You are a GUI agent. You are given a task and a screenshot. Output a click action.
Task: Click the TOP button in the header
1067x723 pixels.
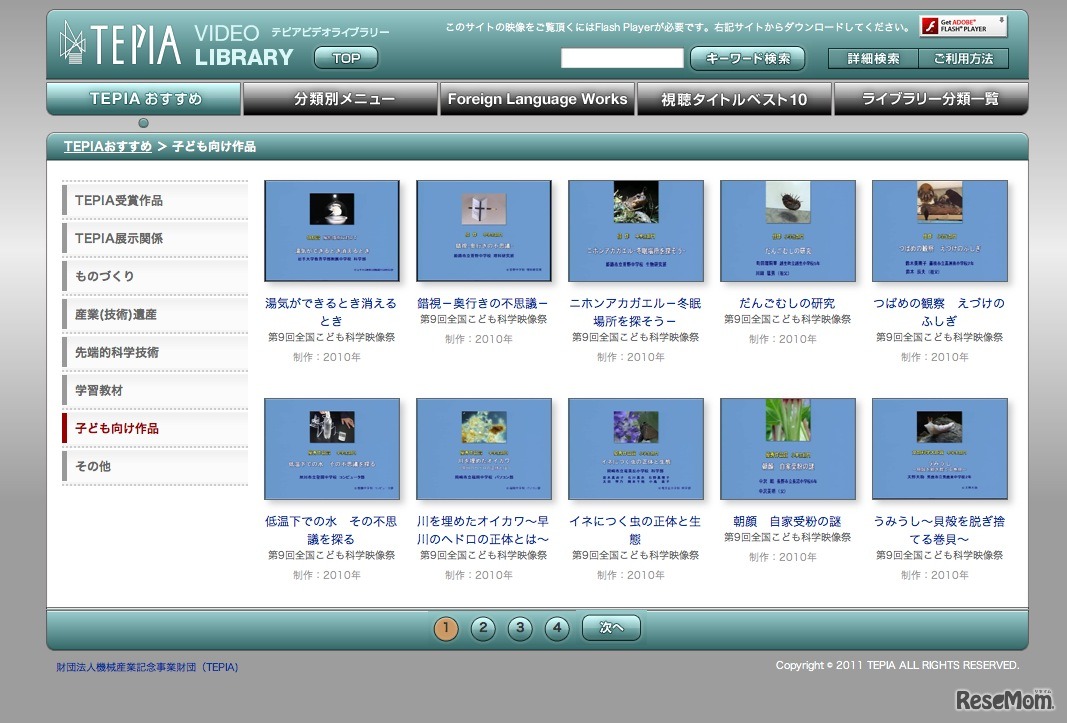(346, 58)
